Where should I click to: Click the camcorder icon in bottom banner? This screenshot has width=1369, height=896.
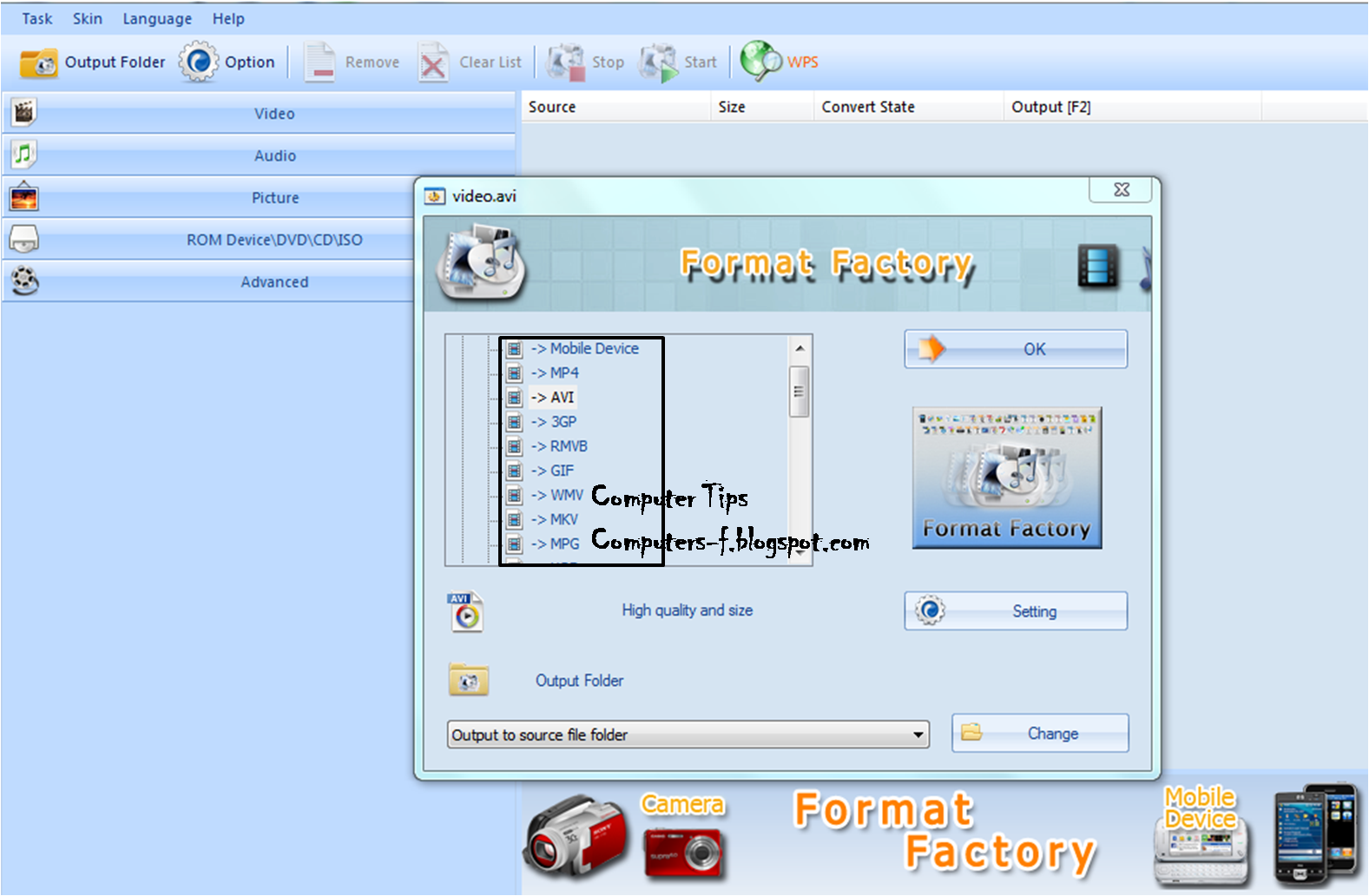pos(574,838)
